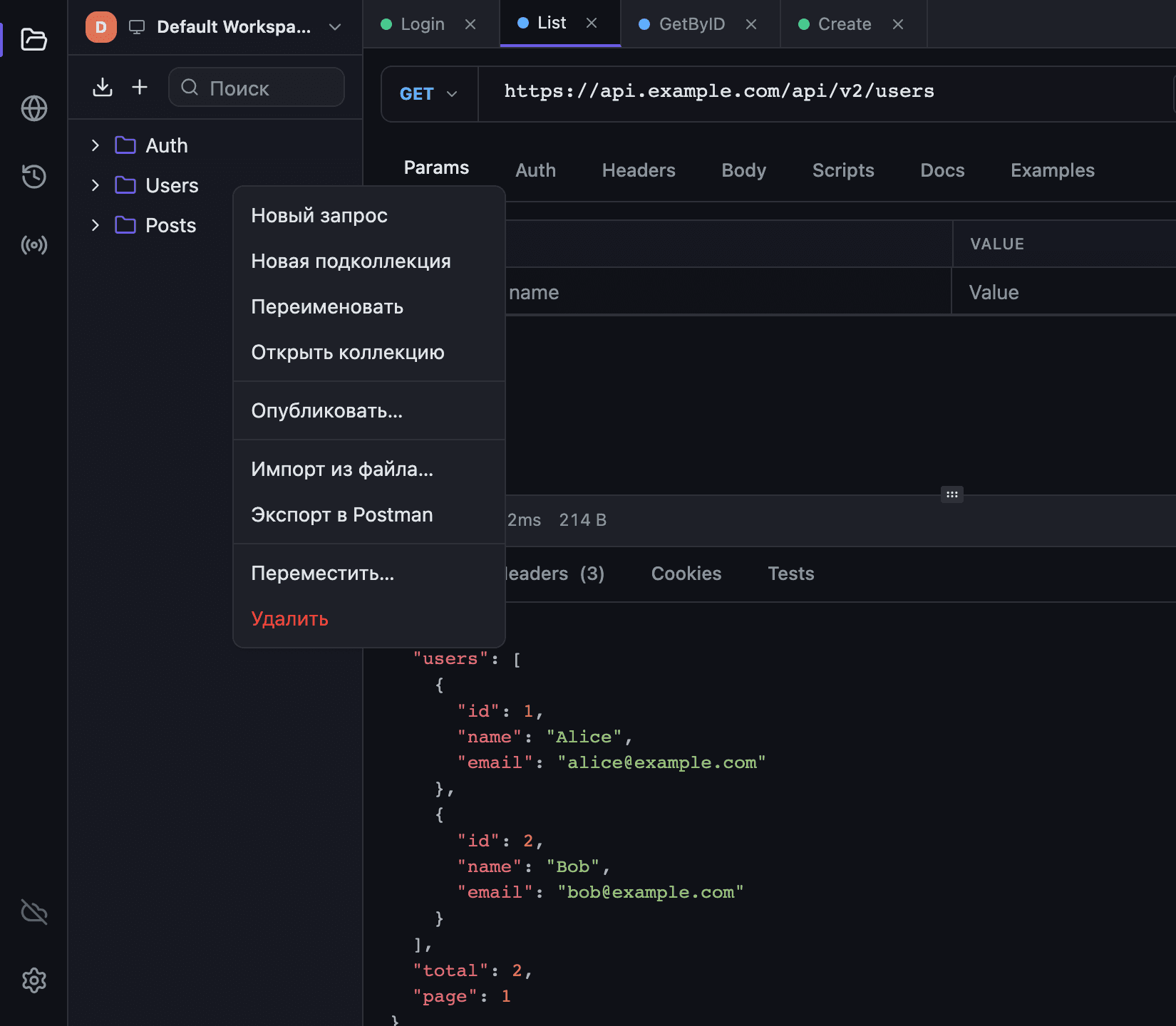Click the cloud sync disabled icon
Viewport: 1176px width, 1026px height.
(33, 912)
